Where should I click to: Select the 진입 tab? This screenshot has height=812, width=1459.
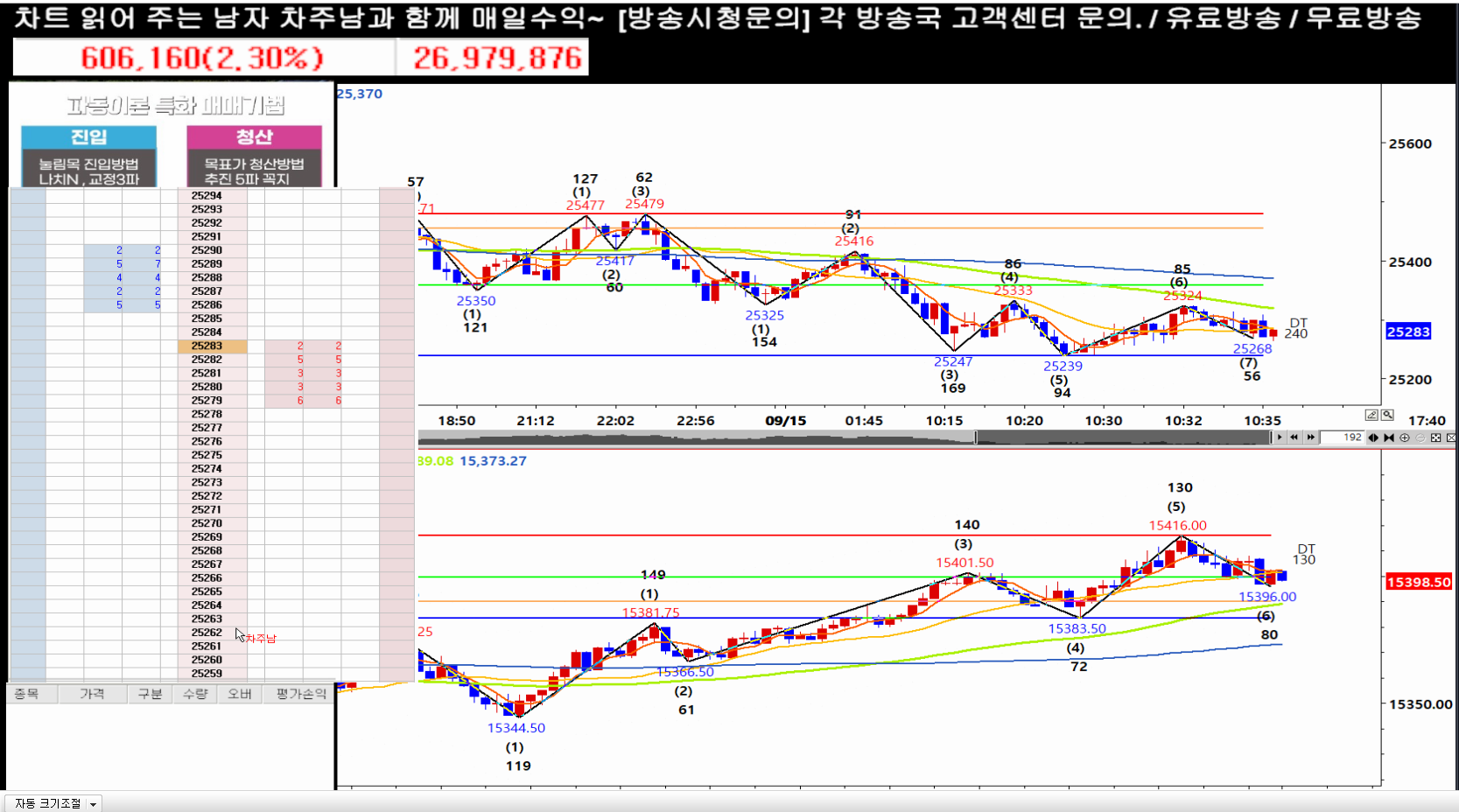click(88, 137)
